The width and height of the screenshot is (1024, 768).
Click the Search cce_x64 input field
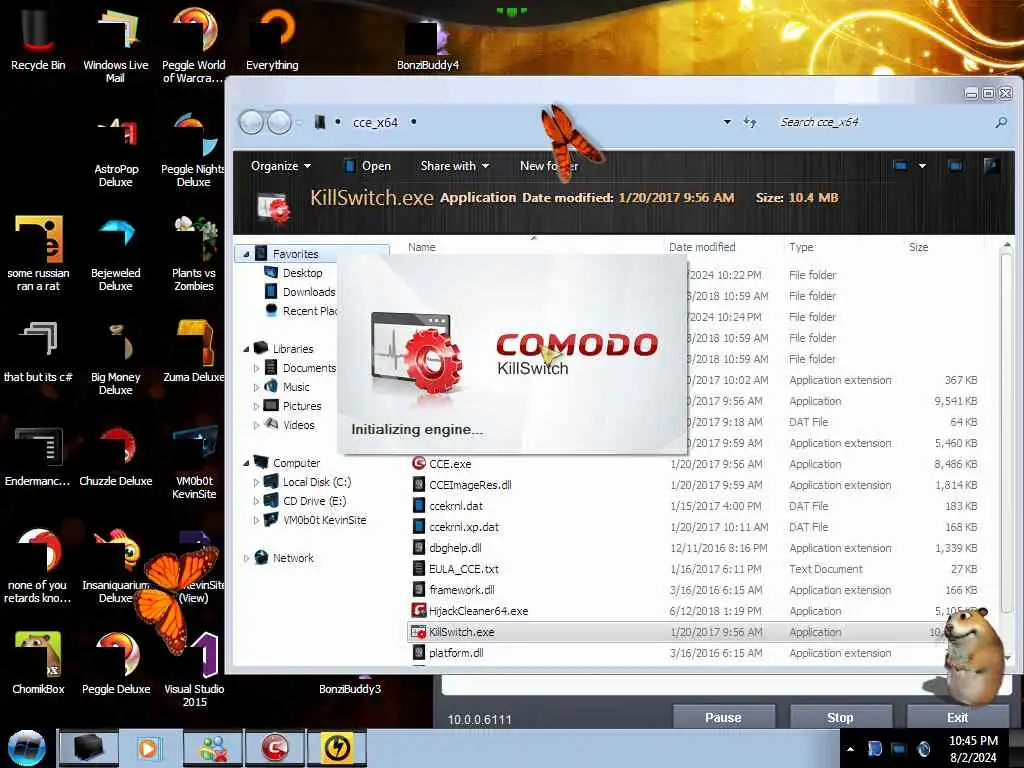(x=883, y=122)
